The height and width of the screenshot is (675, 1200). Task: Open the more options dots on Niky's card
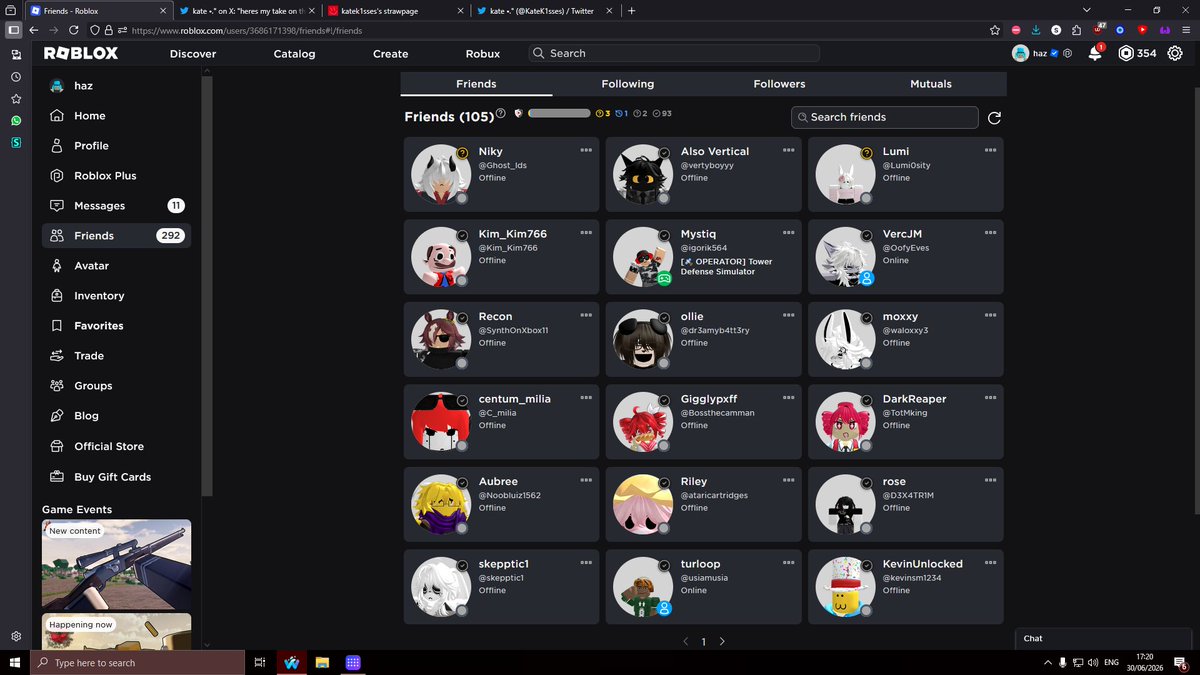(586, 150)
